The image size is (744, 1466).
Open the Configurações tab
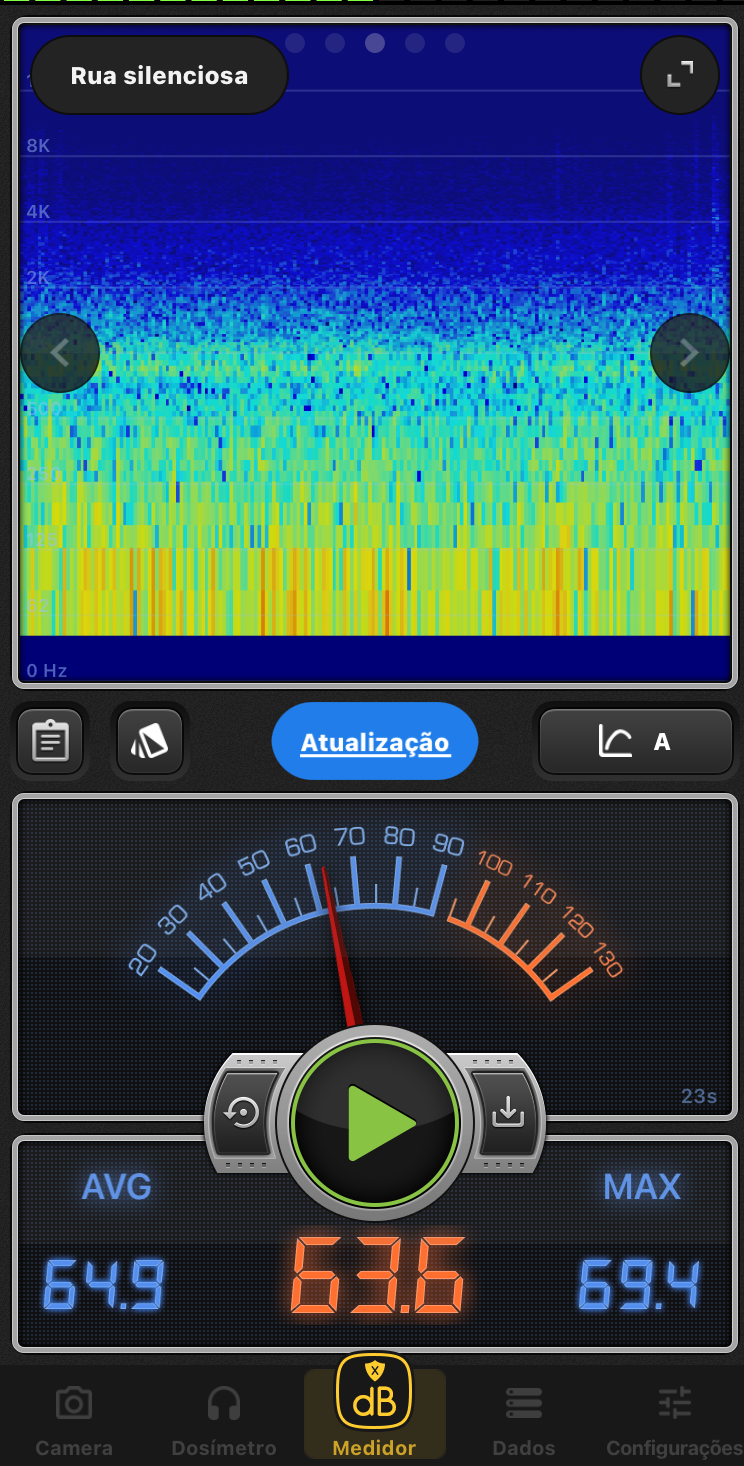tap(675, 1420)
